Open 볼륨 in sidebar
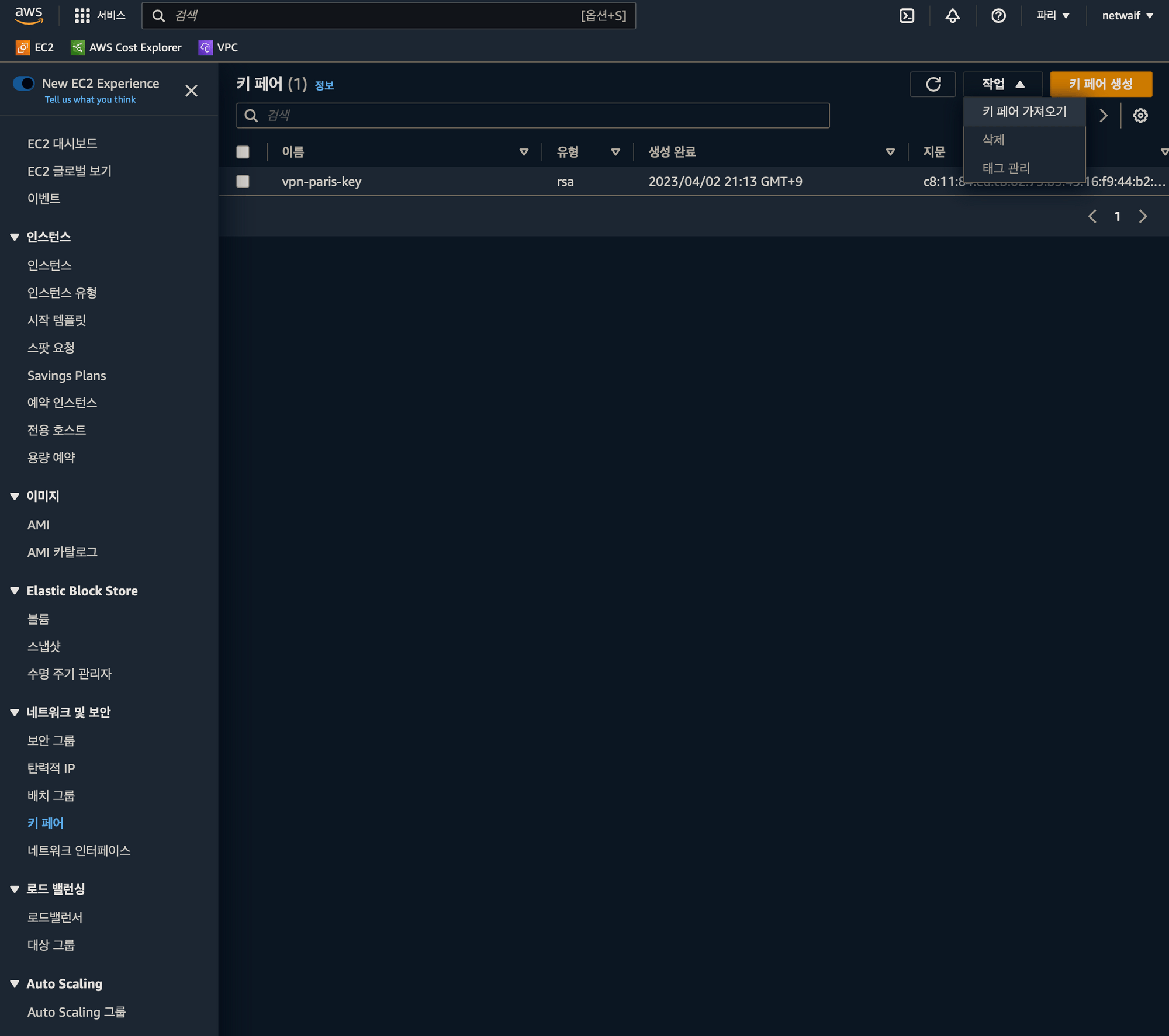The height and width of the screenshot is (1036, 1169). [x=39, y=619]
